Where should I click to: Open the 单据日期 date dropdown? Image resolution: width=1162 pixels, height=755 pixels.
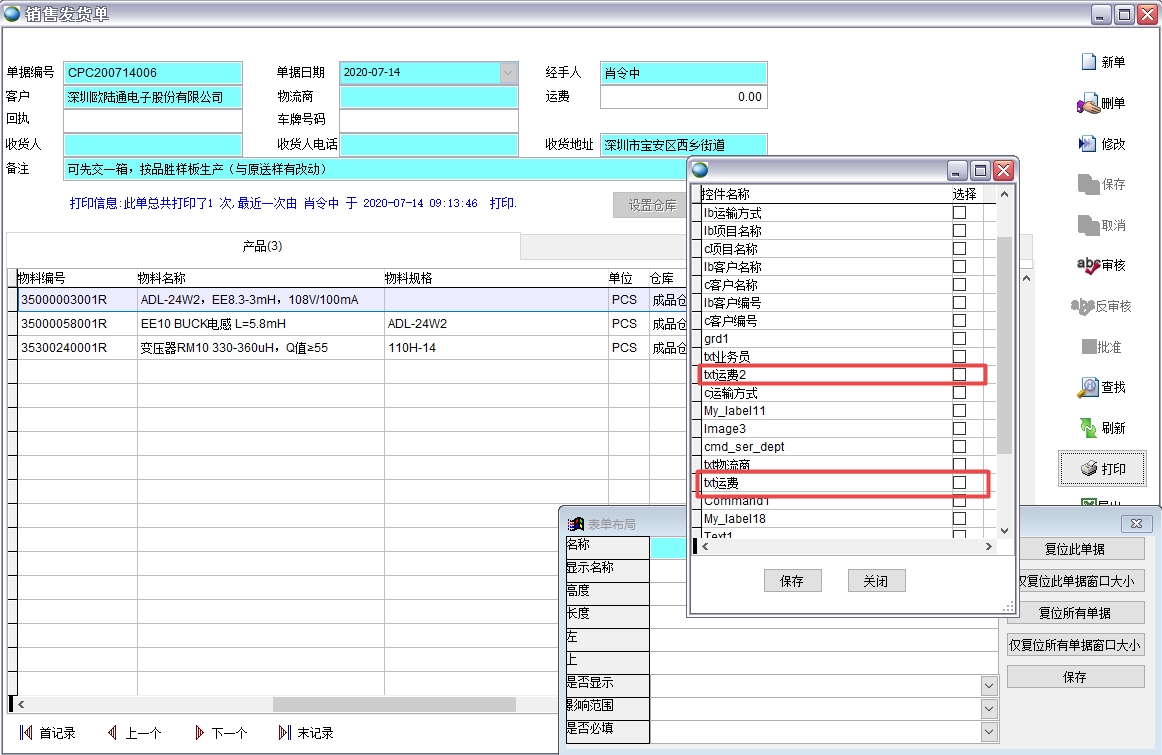pyautogui.click(x=506, y=73)
